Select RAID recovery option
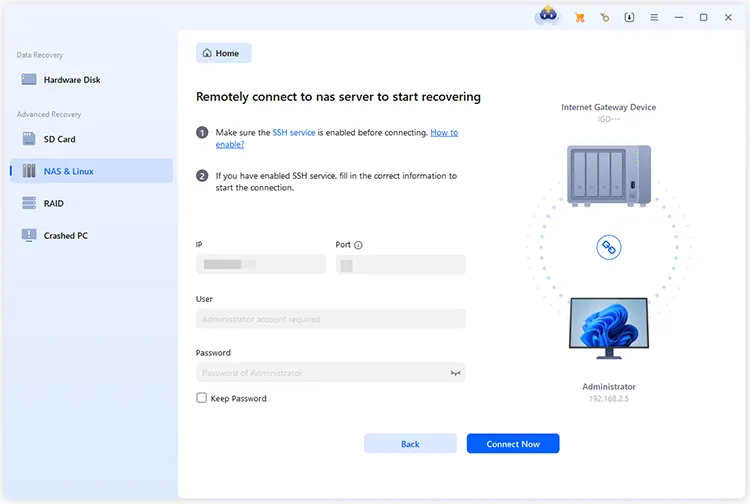Viewport: 750px width, 504px height. [x=91, y=203]
